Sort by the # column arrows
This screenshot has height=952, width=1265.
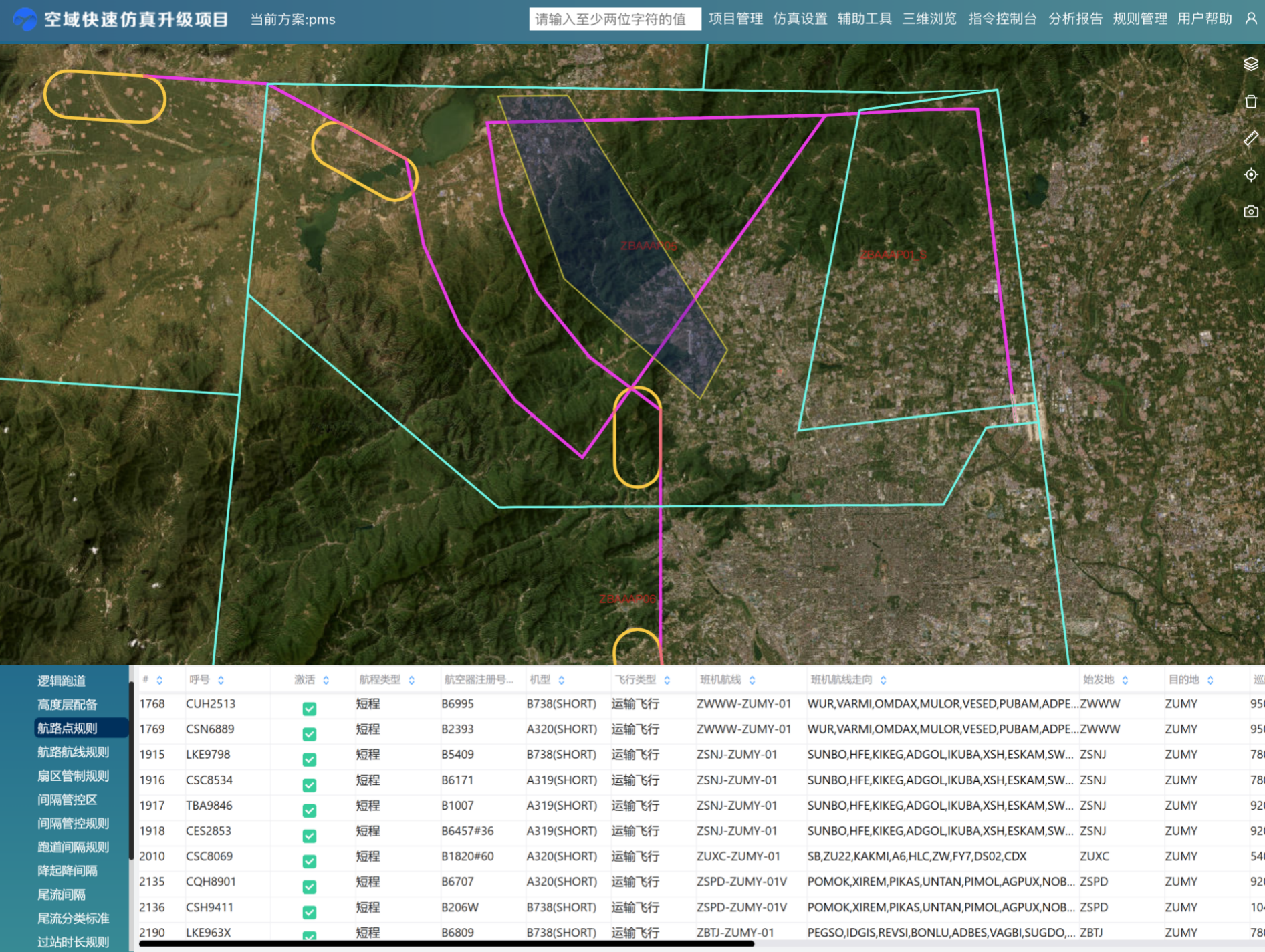click(x=159, y=680)
